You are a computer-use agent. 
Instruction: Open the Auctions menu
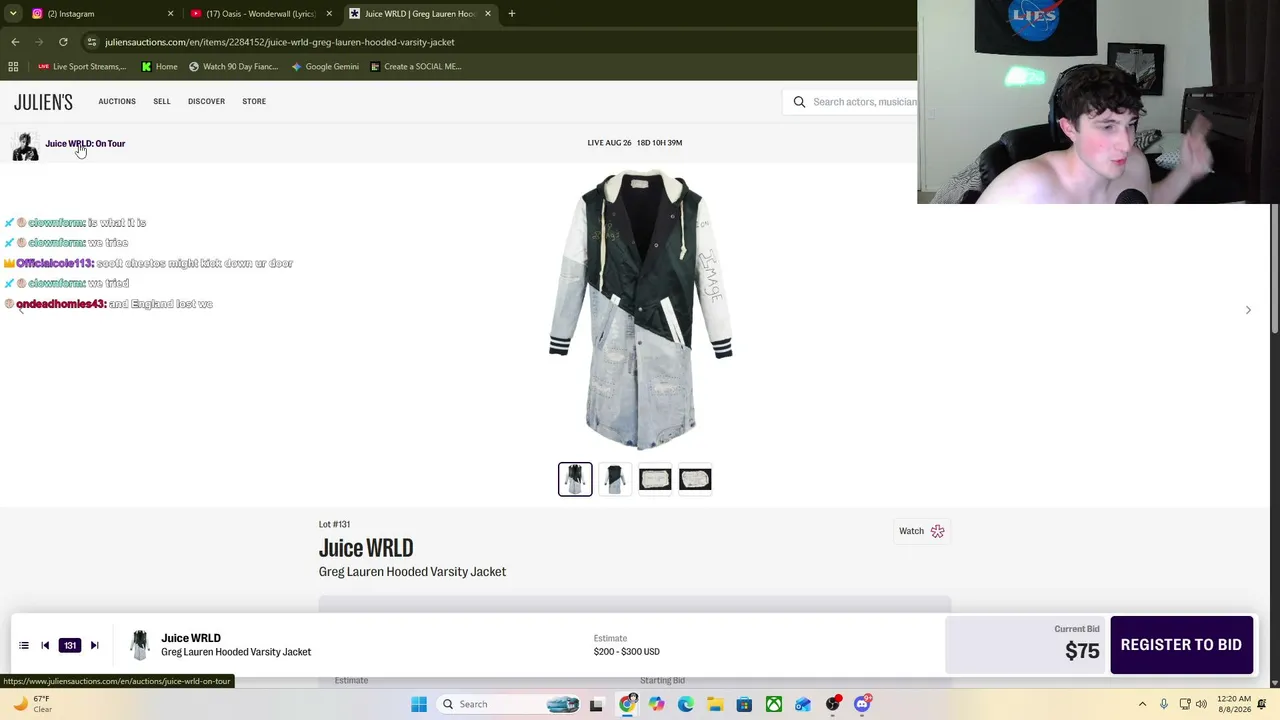(117, 101)
